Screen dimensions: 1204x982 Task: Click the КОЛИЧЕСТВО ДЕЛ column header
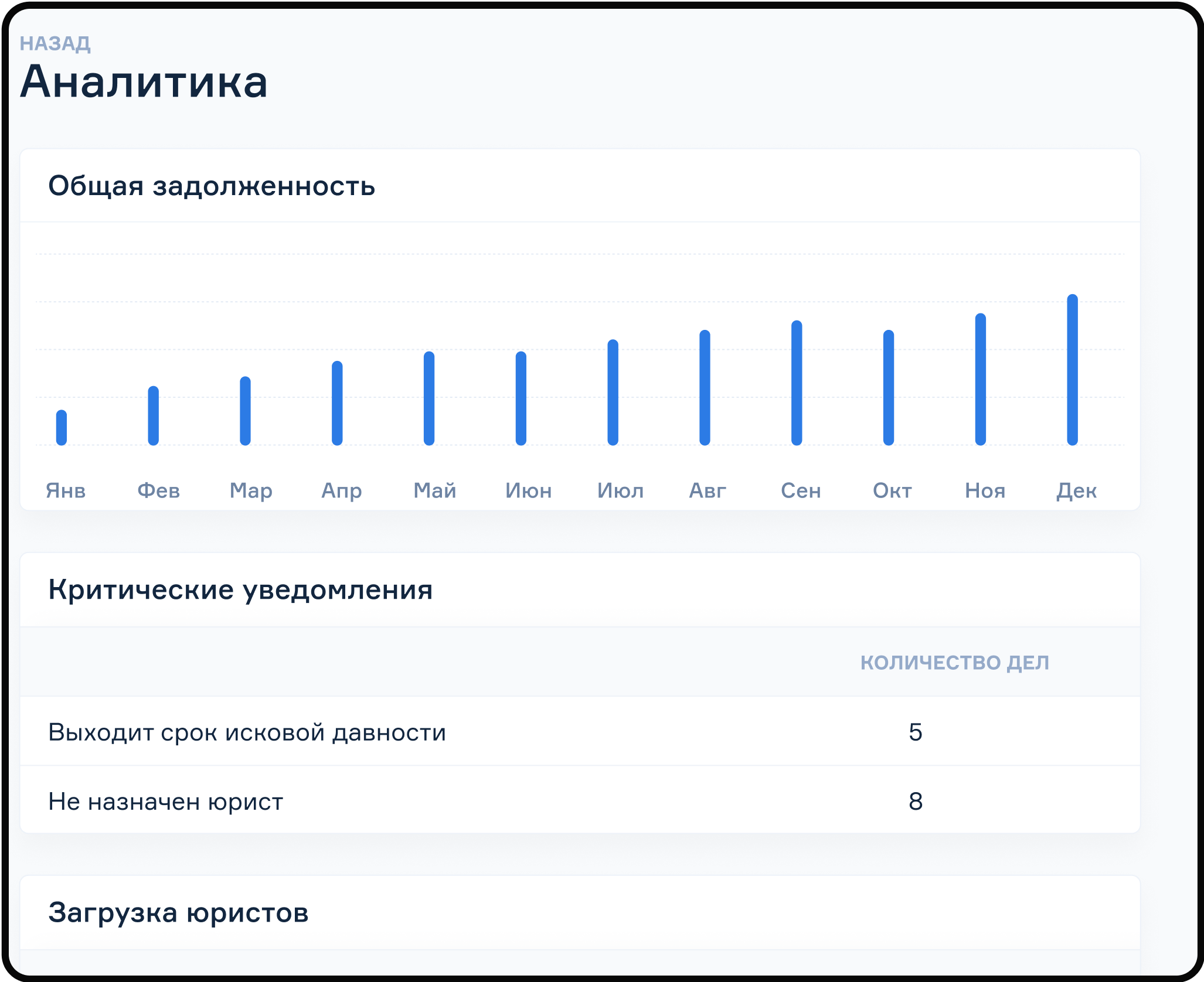point(955,663)
